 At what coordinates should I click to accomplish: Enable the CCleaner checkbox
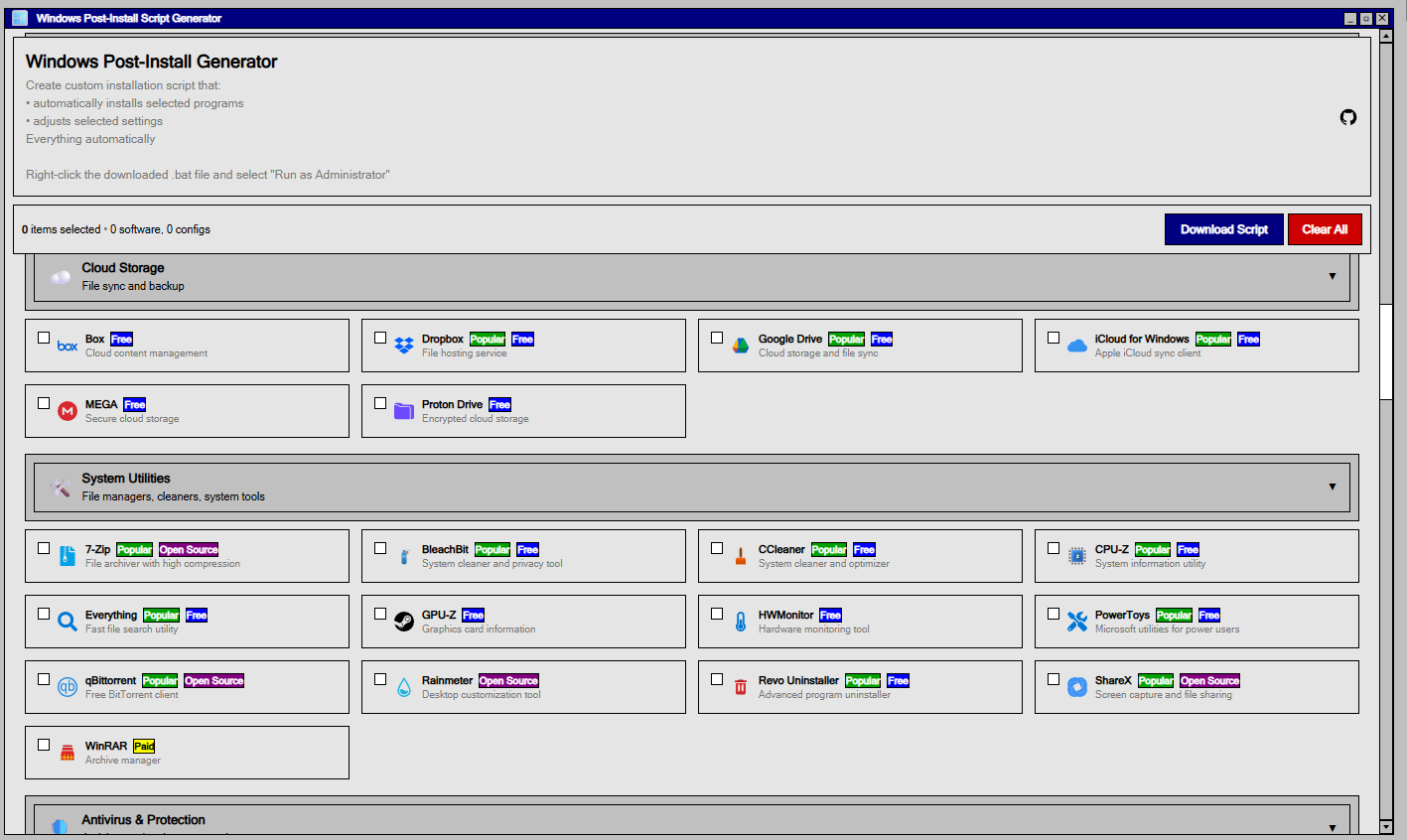pos(717,547)
